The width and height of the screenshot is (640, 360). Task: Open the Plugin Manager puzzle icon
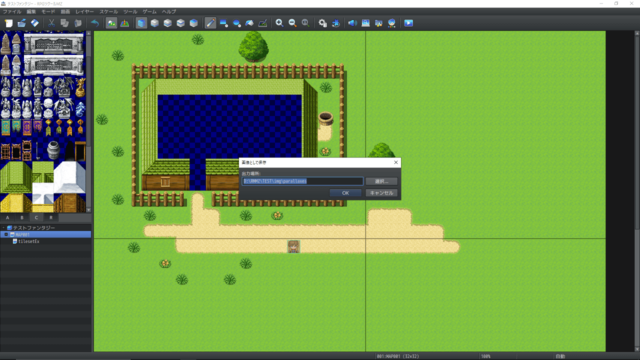point(336,23)
